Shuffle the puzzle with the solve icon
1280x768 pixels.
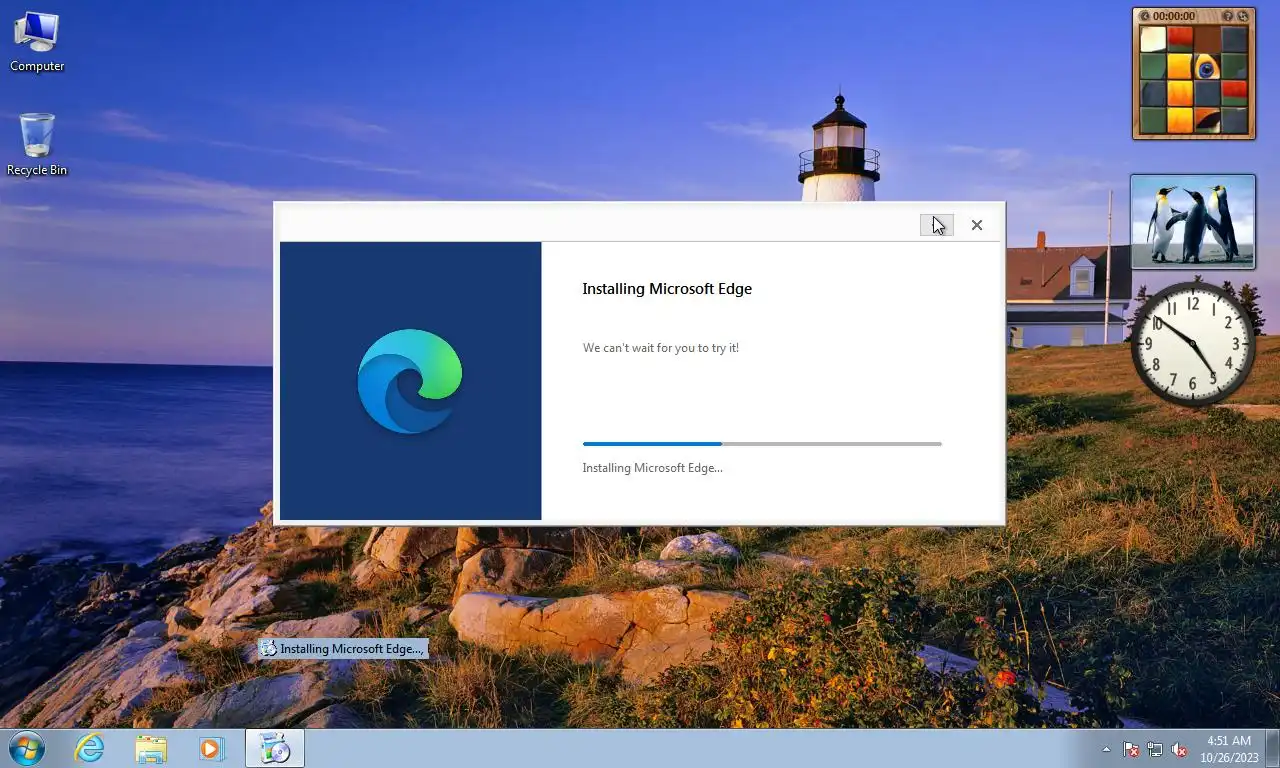pyautogui.click(x=1243, y=16)
